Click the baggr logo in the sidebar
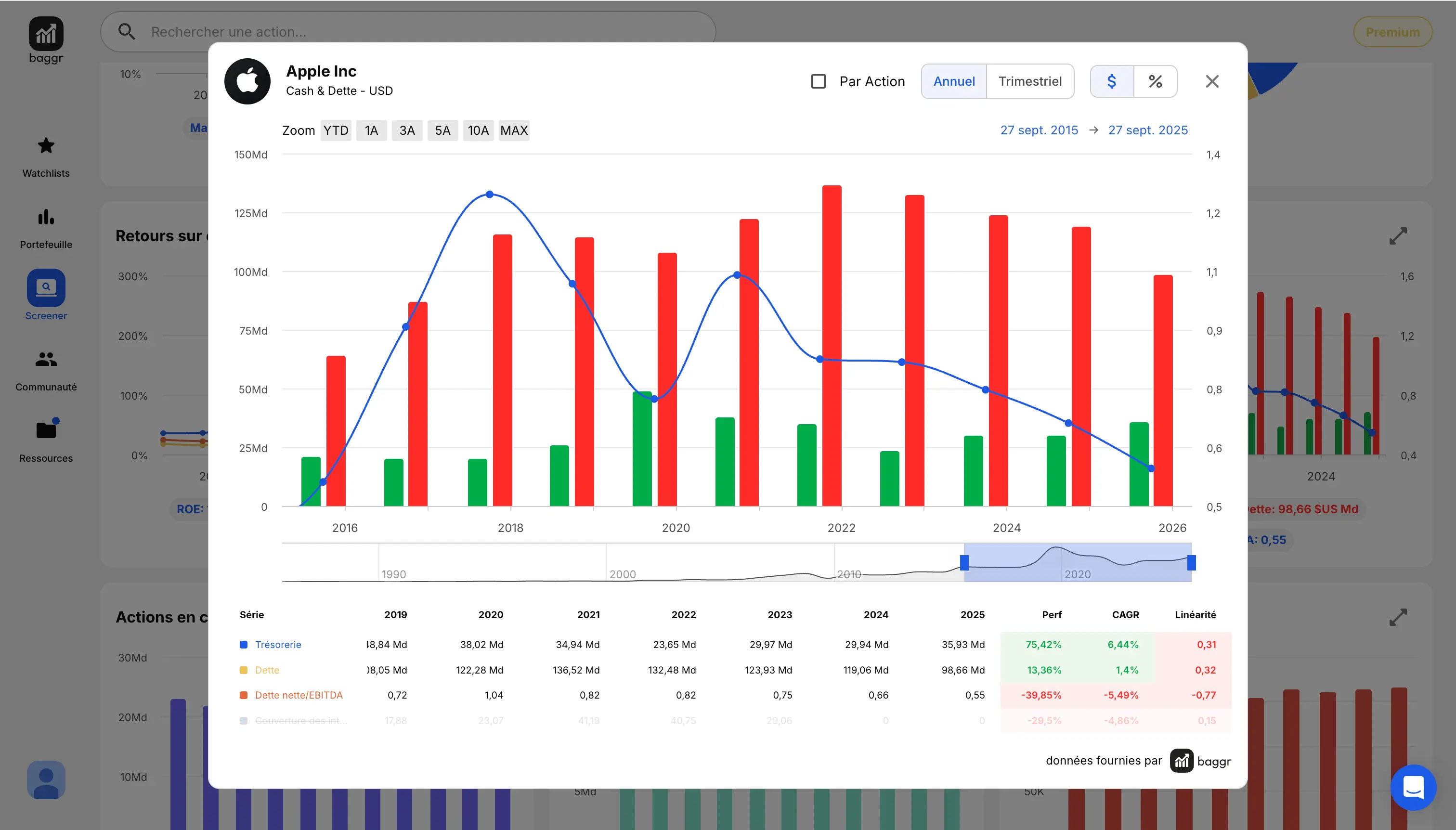1456x830 pixels. click(x=46, y=34)
